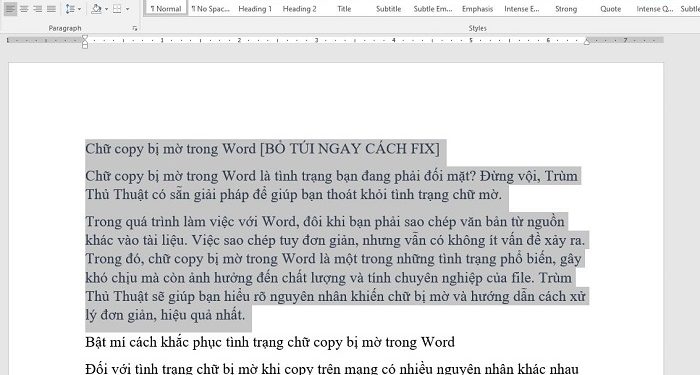700x375 pixels.
Task: Click paragraph starting 'Trong quá trình làm việc'
Action: point(335,268)
